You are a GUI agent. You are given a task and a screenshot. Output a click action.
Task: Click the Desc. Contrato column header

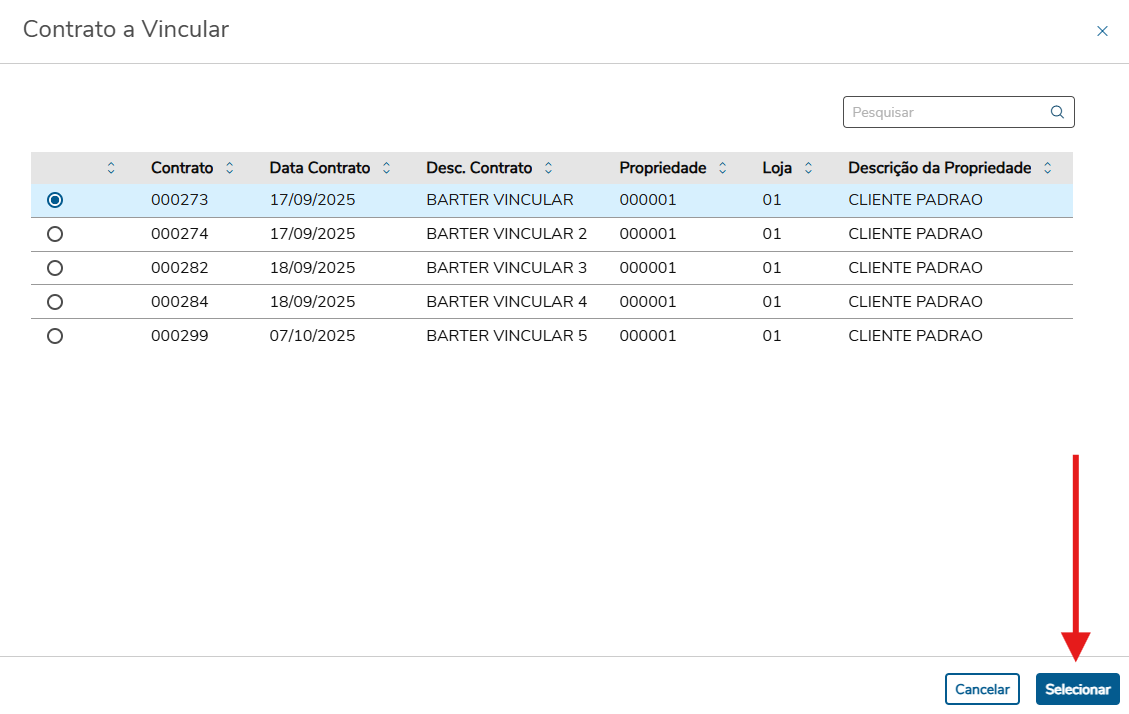tap(479, 168)
